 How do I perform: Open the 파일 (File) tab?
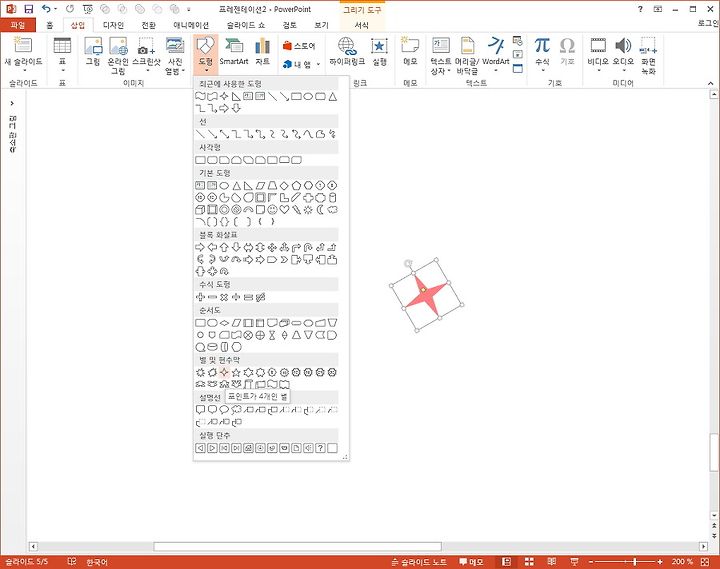tap(17, 25)
